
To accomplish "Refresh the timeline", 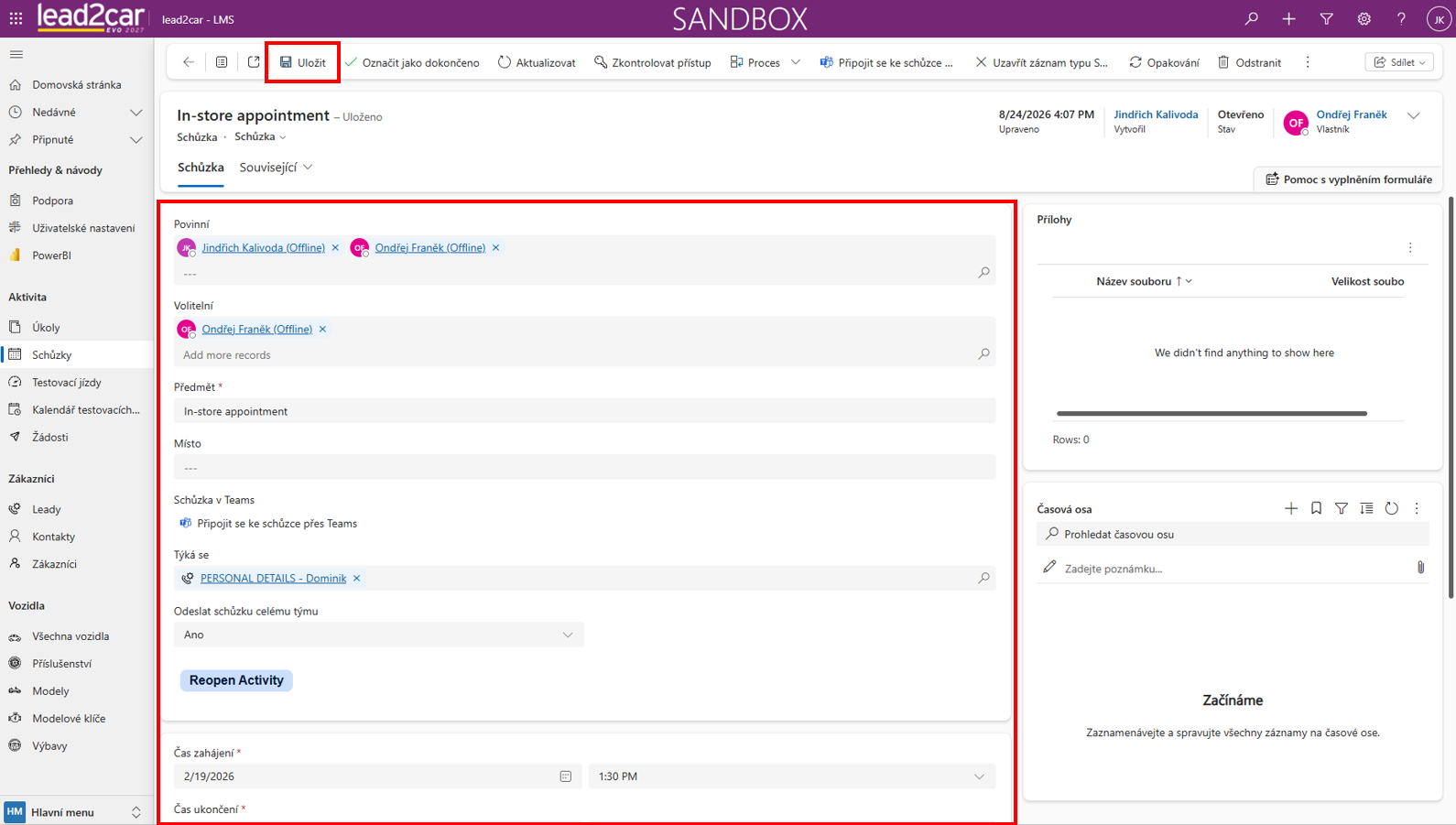I will pyautogui.click(x=1392, y=508).
